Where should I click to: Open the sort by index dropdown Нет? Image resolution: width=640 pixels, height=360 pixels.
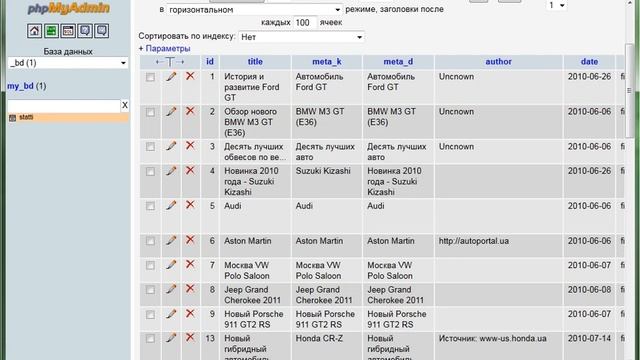click(301, 37)
